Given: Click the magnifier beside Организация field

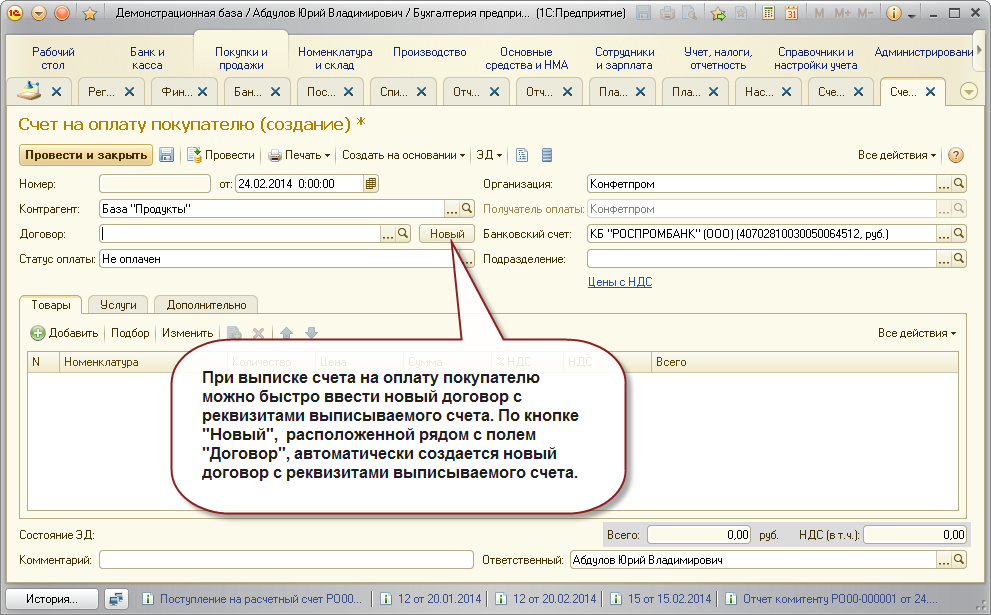Looking at the screenshot, I should (x=959, y=184).
